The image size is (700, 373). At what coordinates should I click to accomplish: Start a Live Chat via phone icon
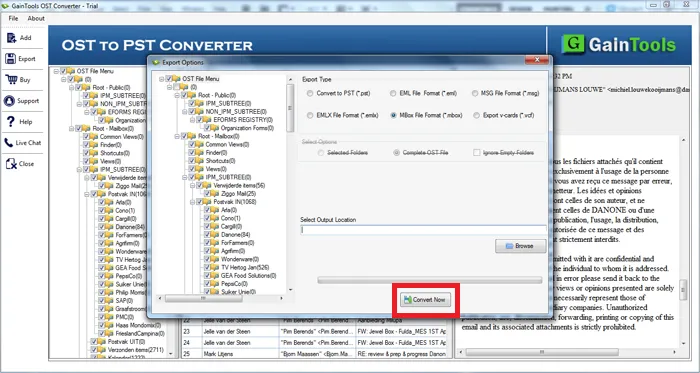(9, 143)
